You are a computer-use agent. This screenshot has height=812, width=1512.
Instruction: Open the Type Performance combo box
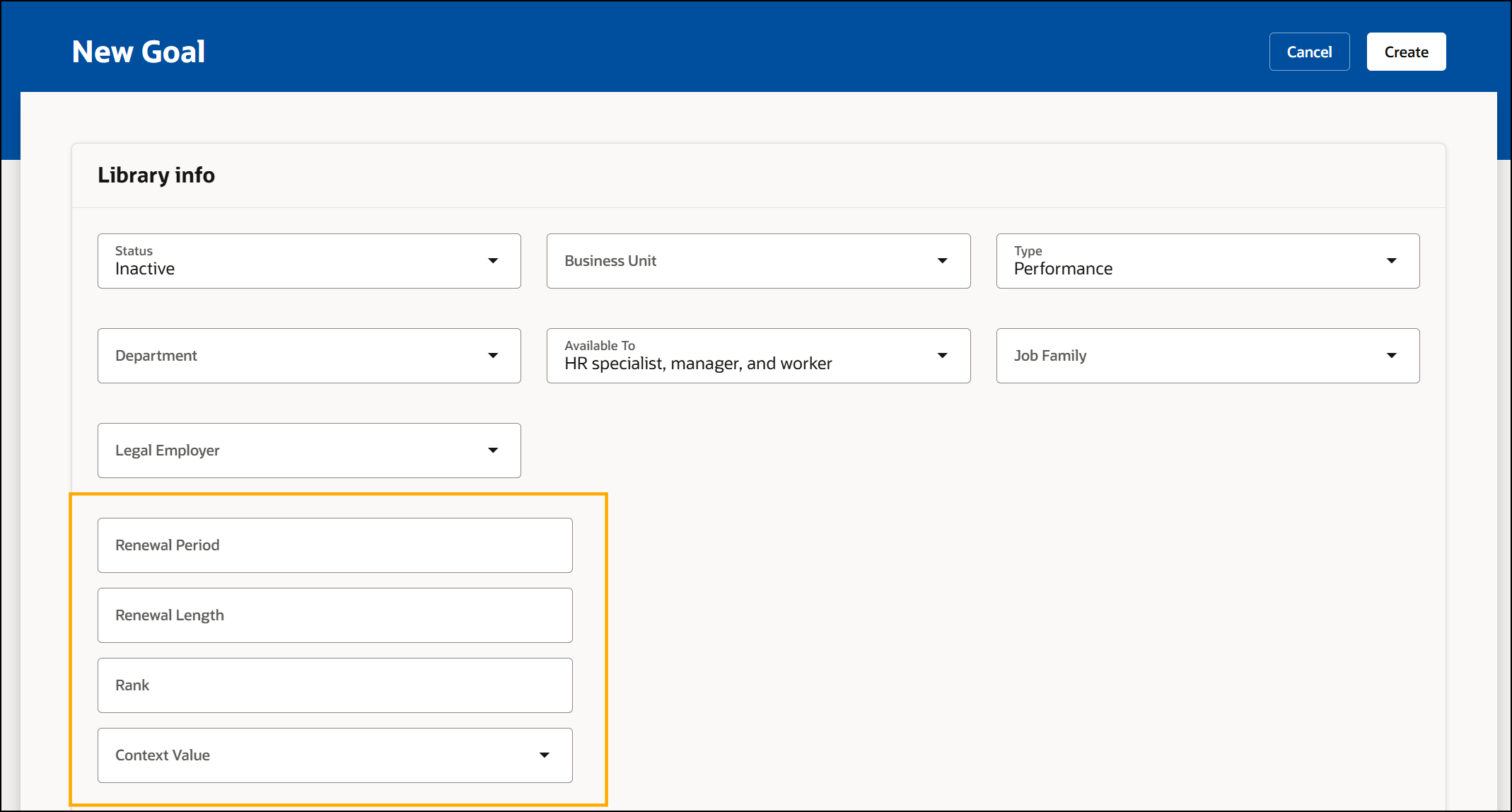click(x=1188, y=261)
